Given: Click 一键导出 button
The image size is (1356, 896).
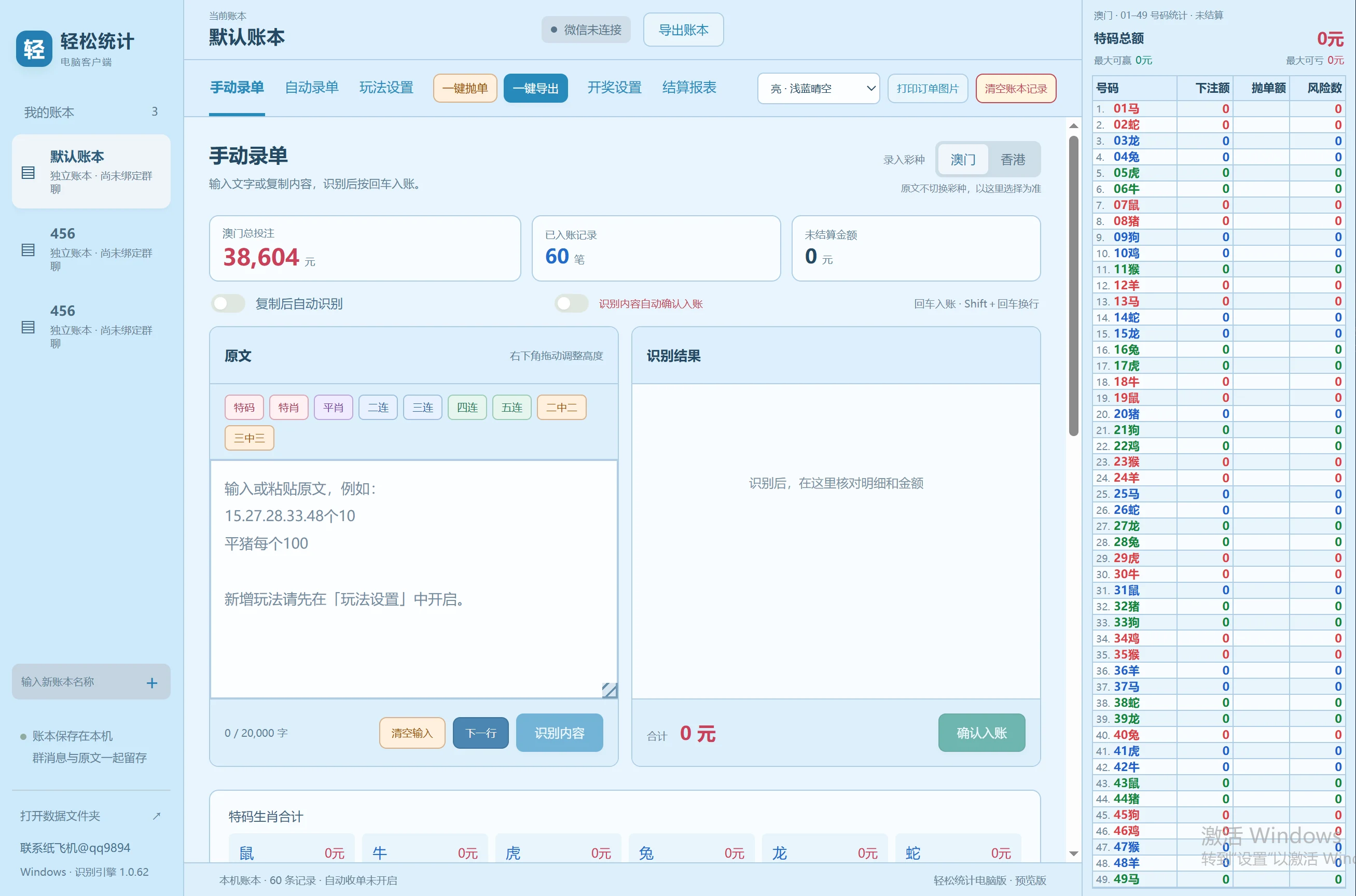Looking at the screenshot, I should [x=536, y=89].
